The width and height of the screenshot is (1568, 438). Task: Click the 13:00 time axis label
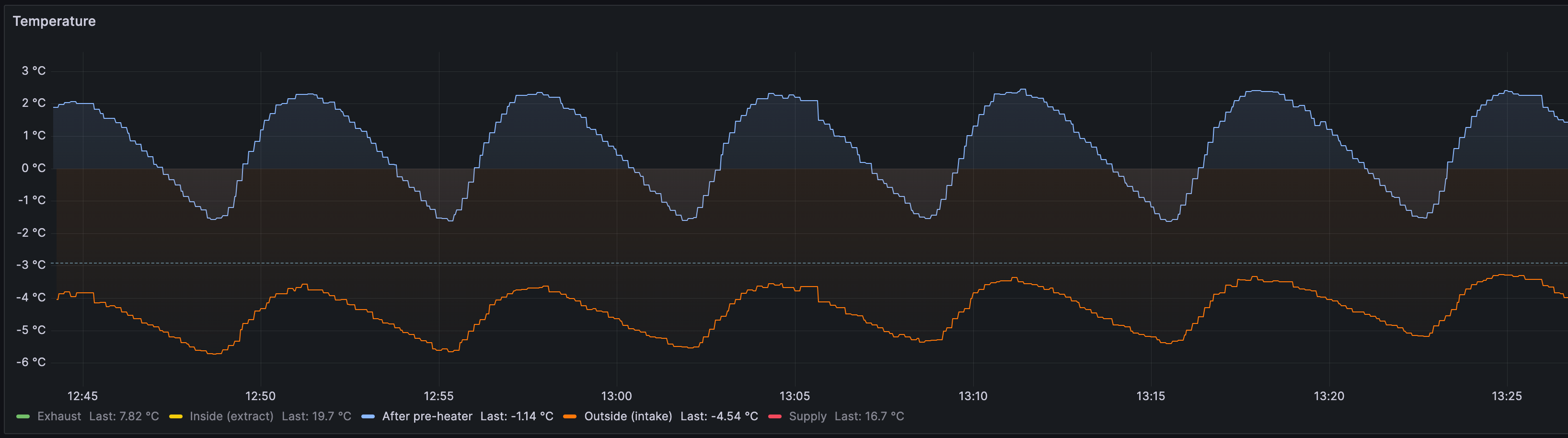617,396
